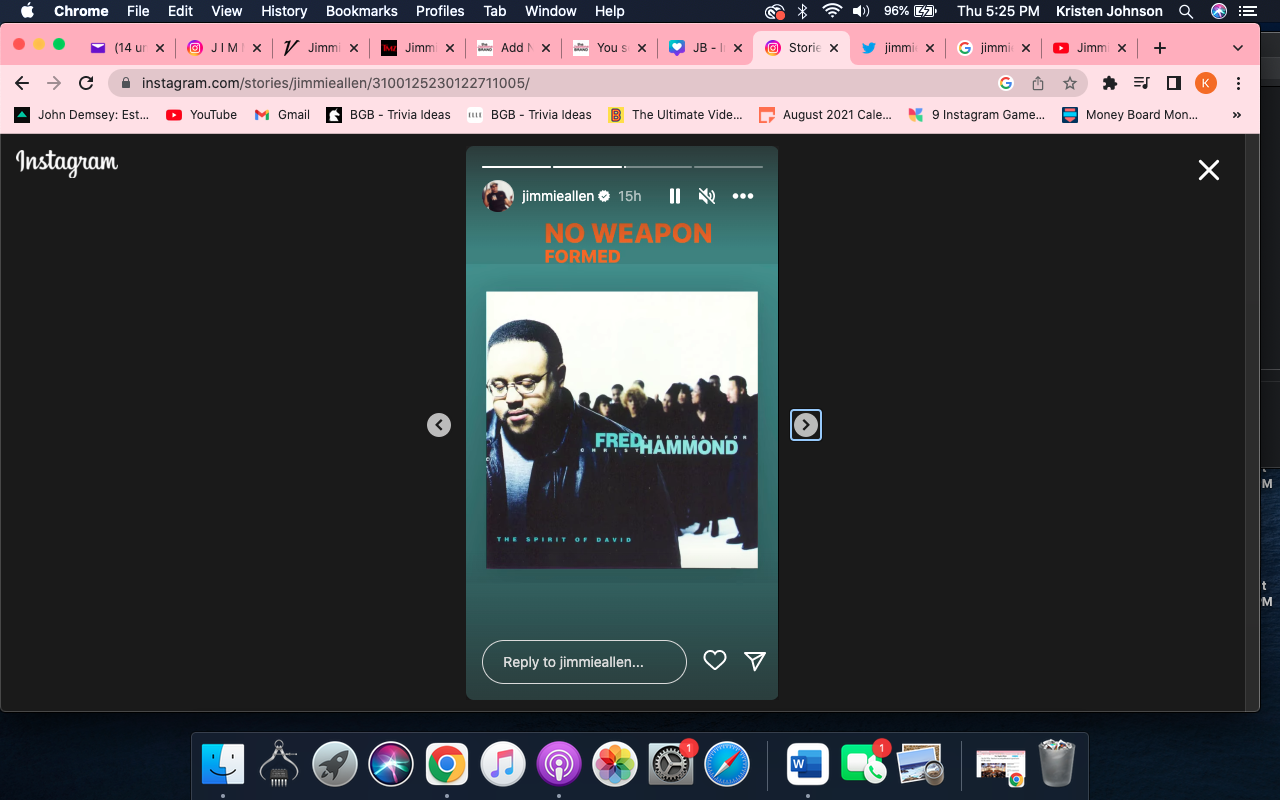Open the tab search dropdown arrow
Image resolution: width=1280 pixels, height=800 pixels.
coord(1238,48)
